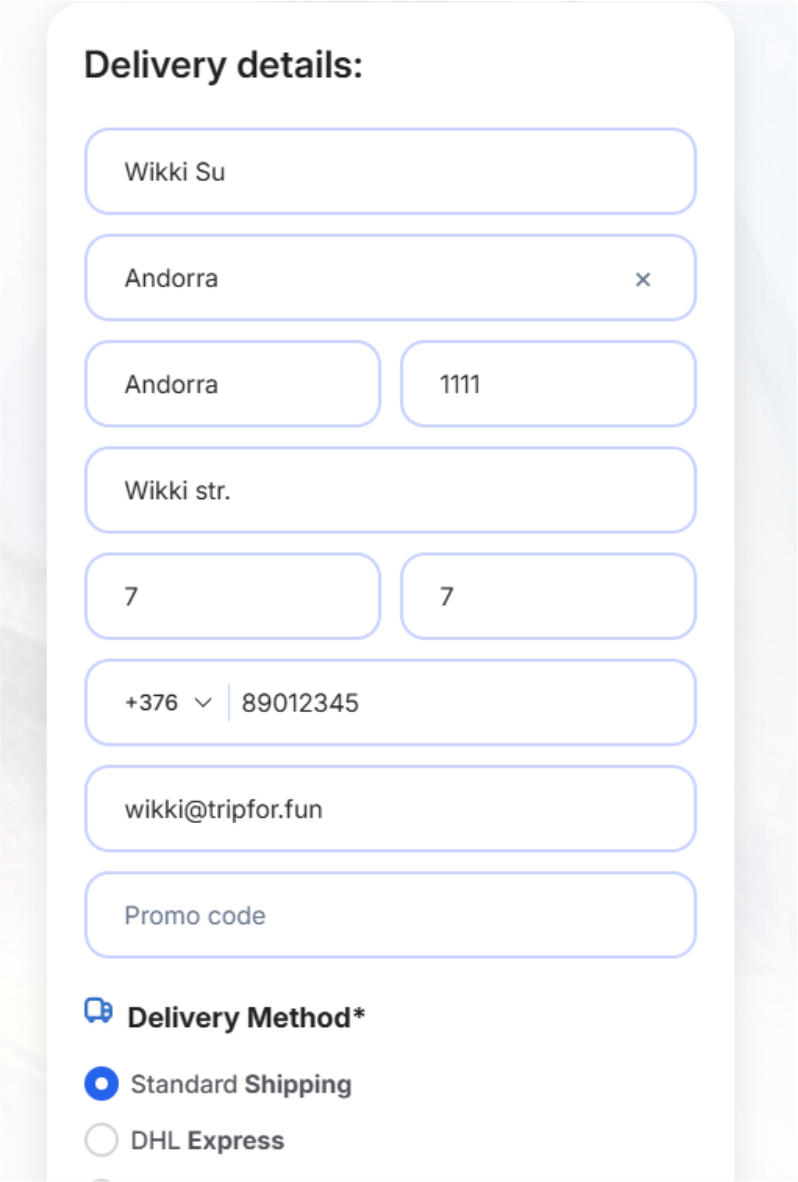Click the Promo code input field

coord(390,915)
